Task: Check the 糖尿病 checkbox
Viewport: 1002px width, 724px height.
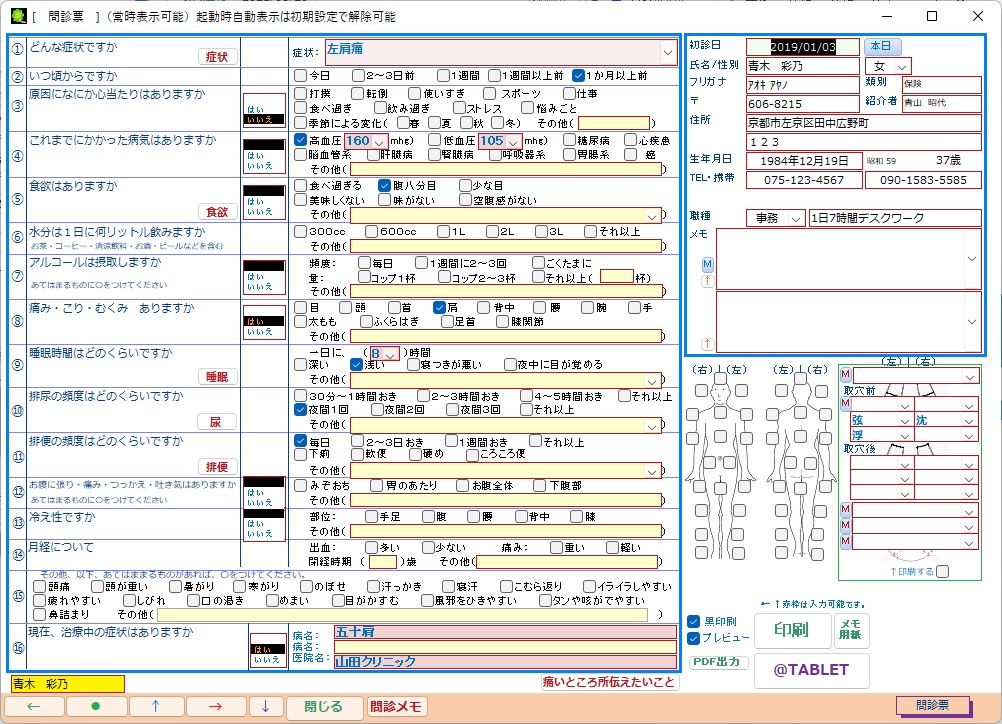Action: (x=569, y=139)
